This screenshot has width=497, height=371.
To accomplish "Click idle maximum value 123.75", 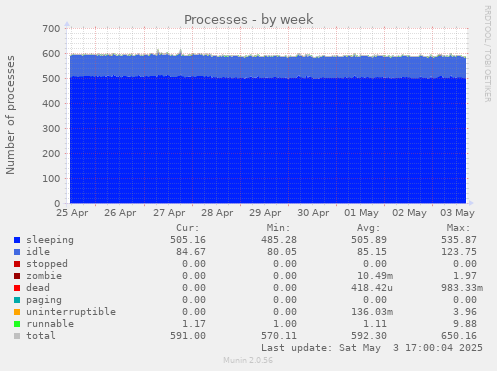I will coord(459,252).
